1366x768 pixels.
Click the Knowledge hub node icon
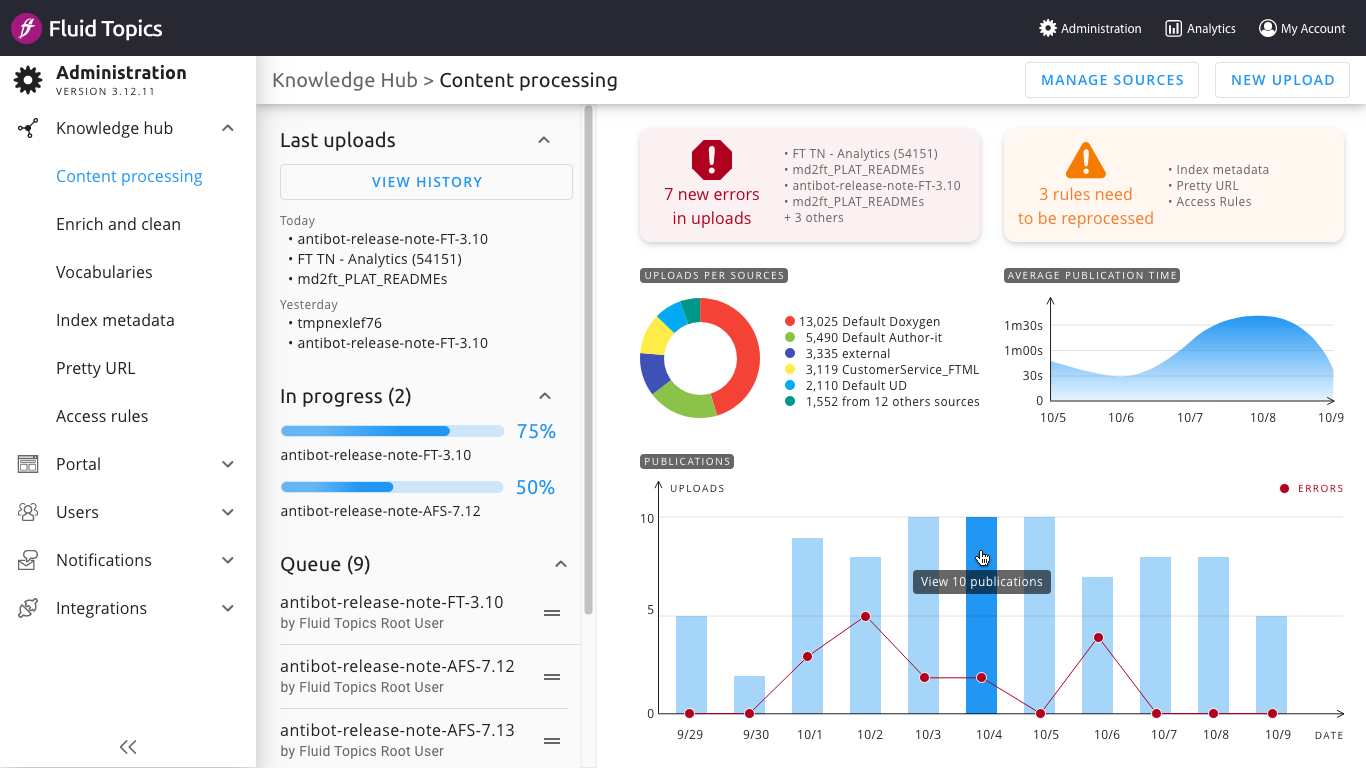pyautogui.click(x=28, y=128)
